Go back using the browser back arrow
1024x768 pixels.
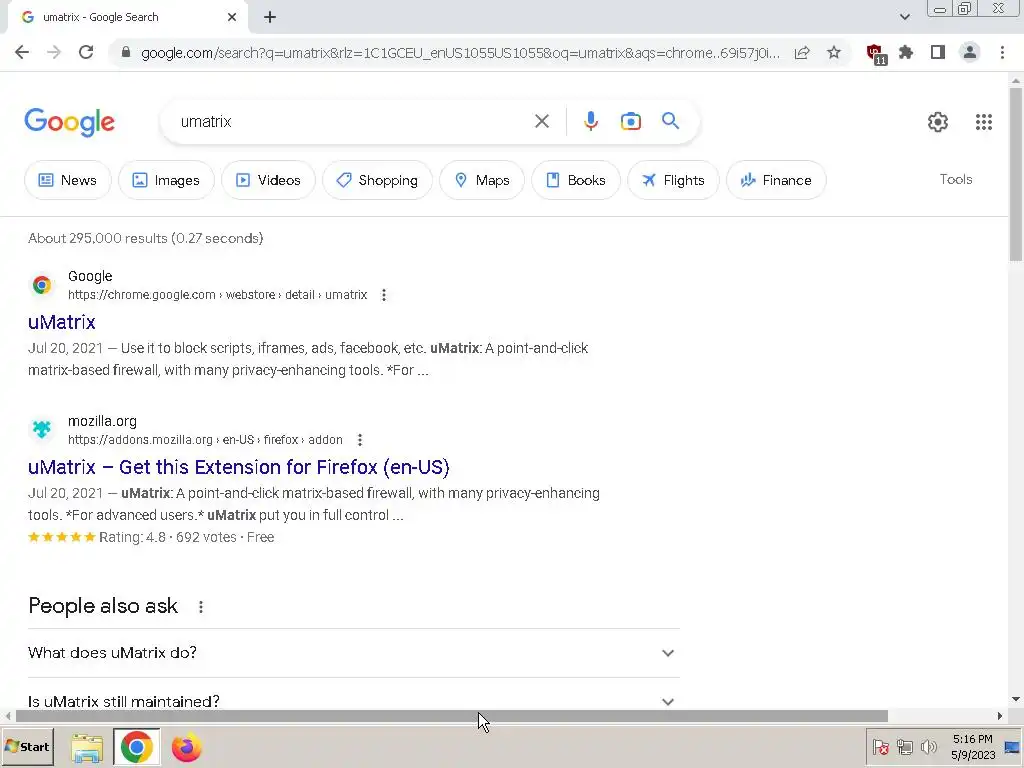click(x=22, y=52)
